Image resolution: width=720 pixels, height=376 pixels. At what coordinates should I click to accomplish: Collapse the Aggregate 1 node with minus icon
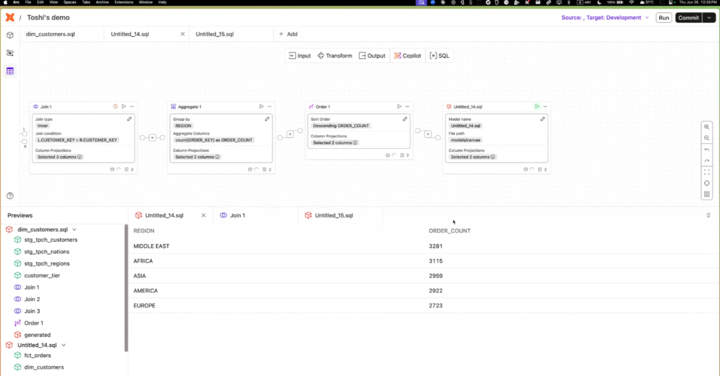click(270, 107)
